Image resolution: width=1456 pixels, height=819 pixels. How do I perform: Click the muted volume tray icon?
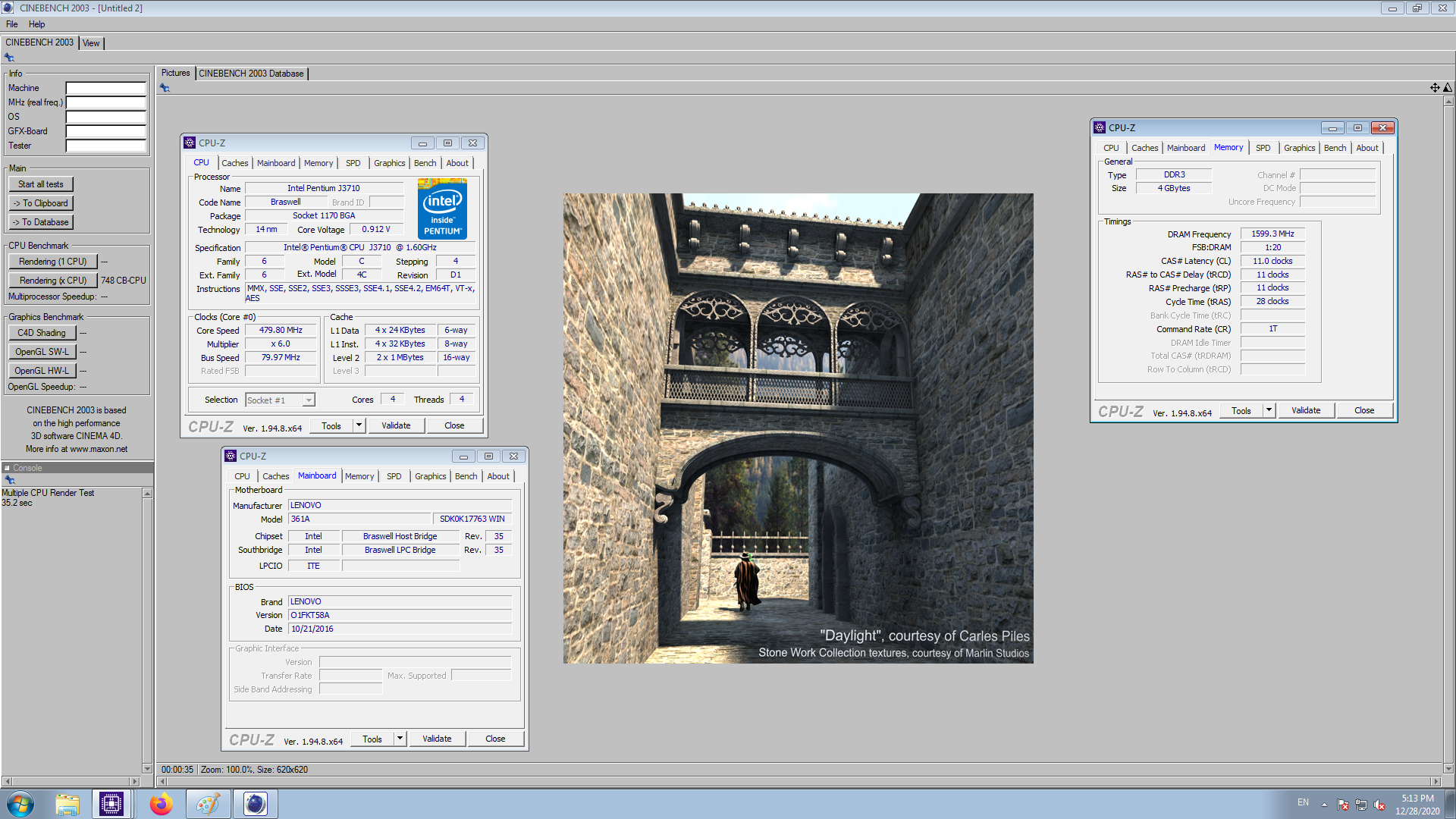click(x=1379, y=805)
